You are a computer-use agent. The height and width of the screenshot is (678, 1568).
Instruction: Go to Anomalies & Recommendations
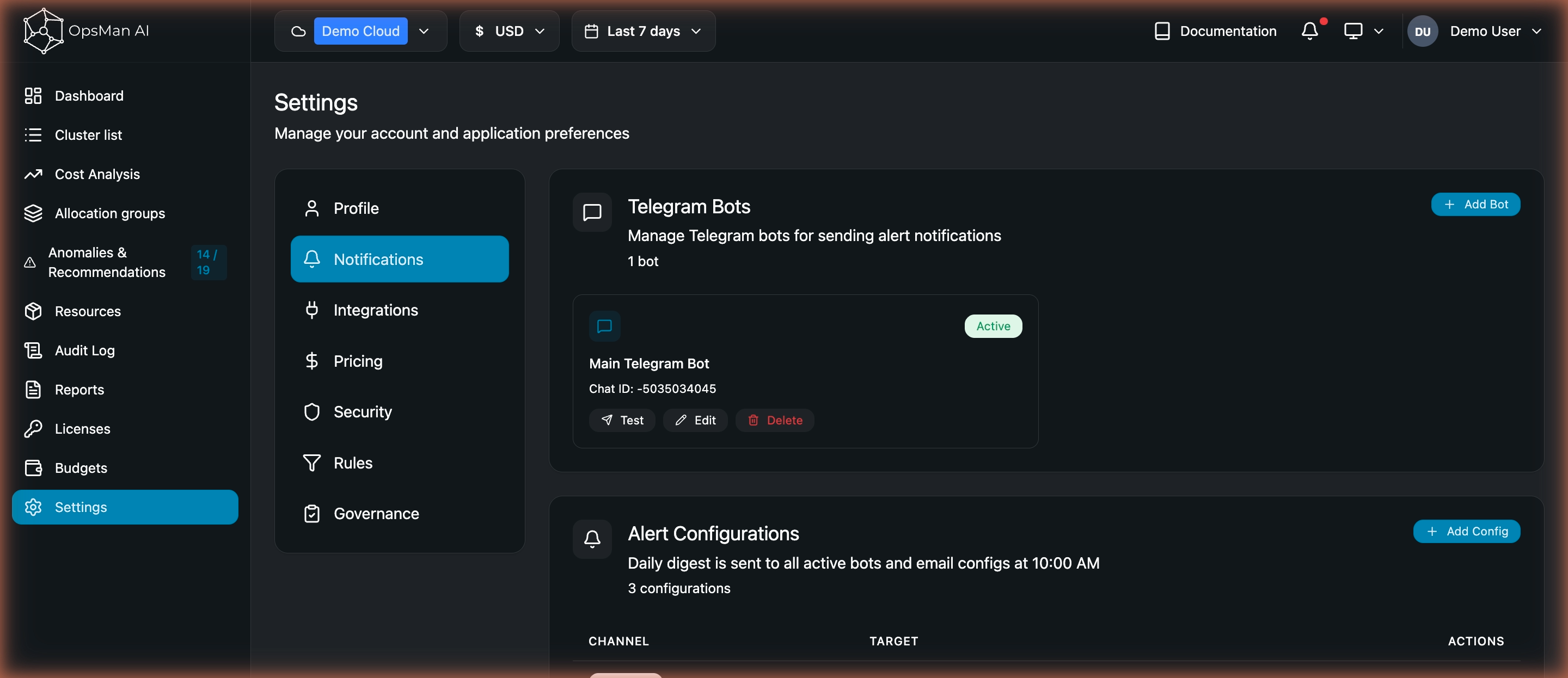coord(125,262)
